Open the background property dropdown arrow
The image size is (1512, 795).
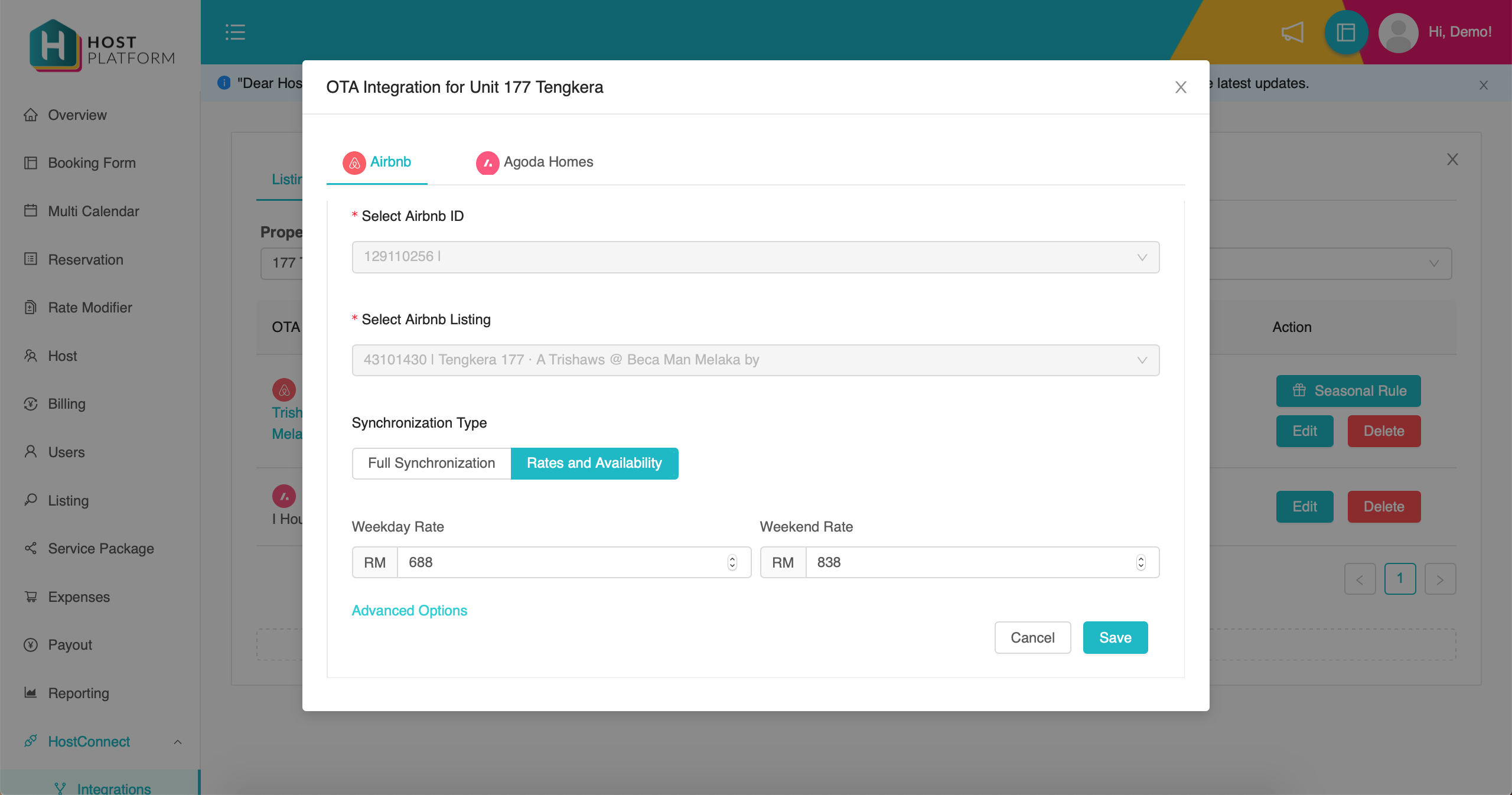(x=1434, y=263)
